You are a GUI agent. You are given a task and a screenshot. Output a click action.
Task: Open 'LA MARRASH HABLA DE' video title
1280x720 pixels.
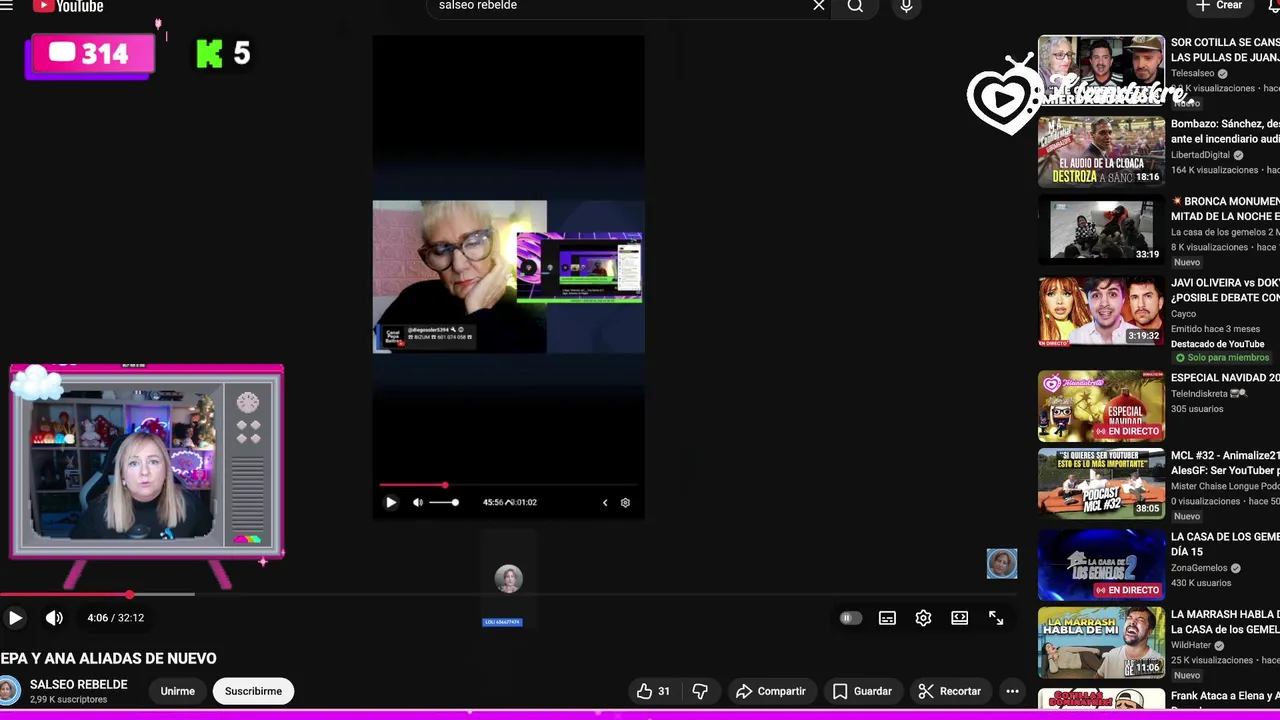(1225, 621)
